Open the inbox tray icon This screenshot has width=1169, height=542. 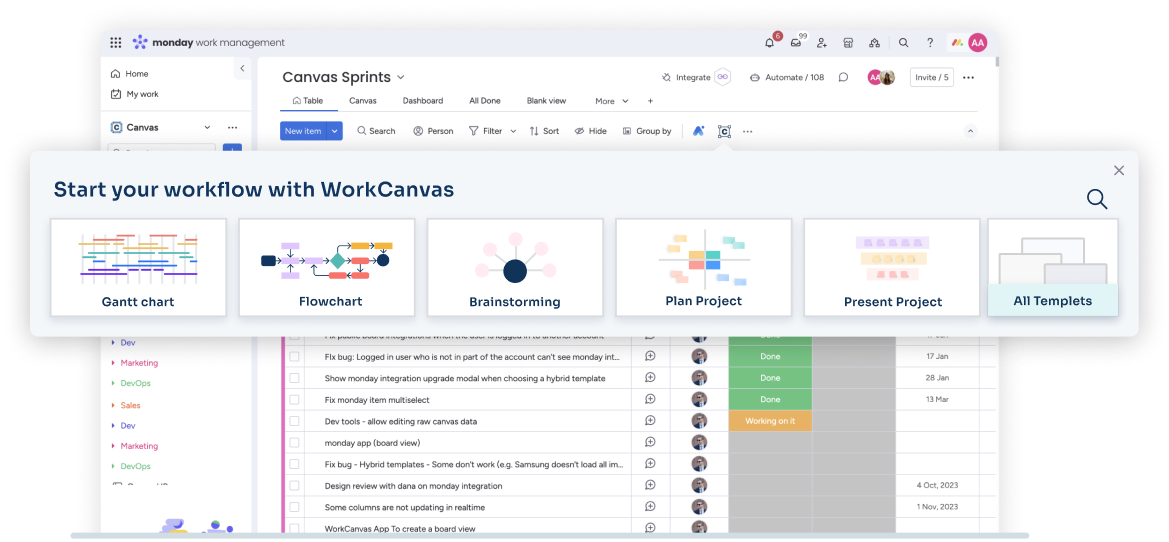796,42
